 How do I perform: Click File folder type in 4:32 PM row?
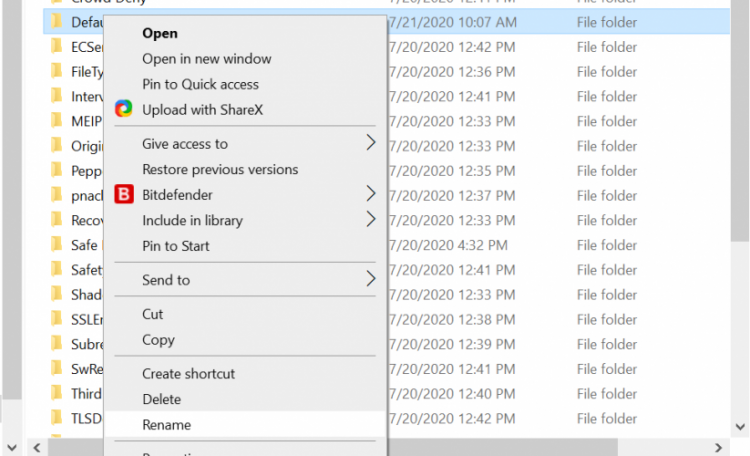tap(607, 245)
